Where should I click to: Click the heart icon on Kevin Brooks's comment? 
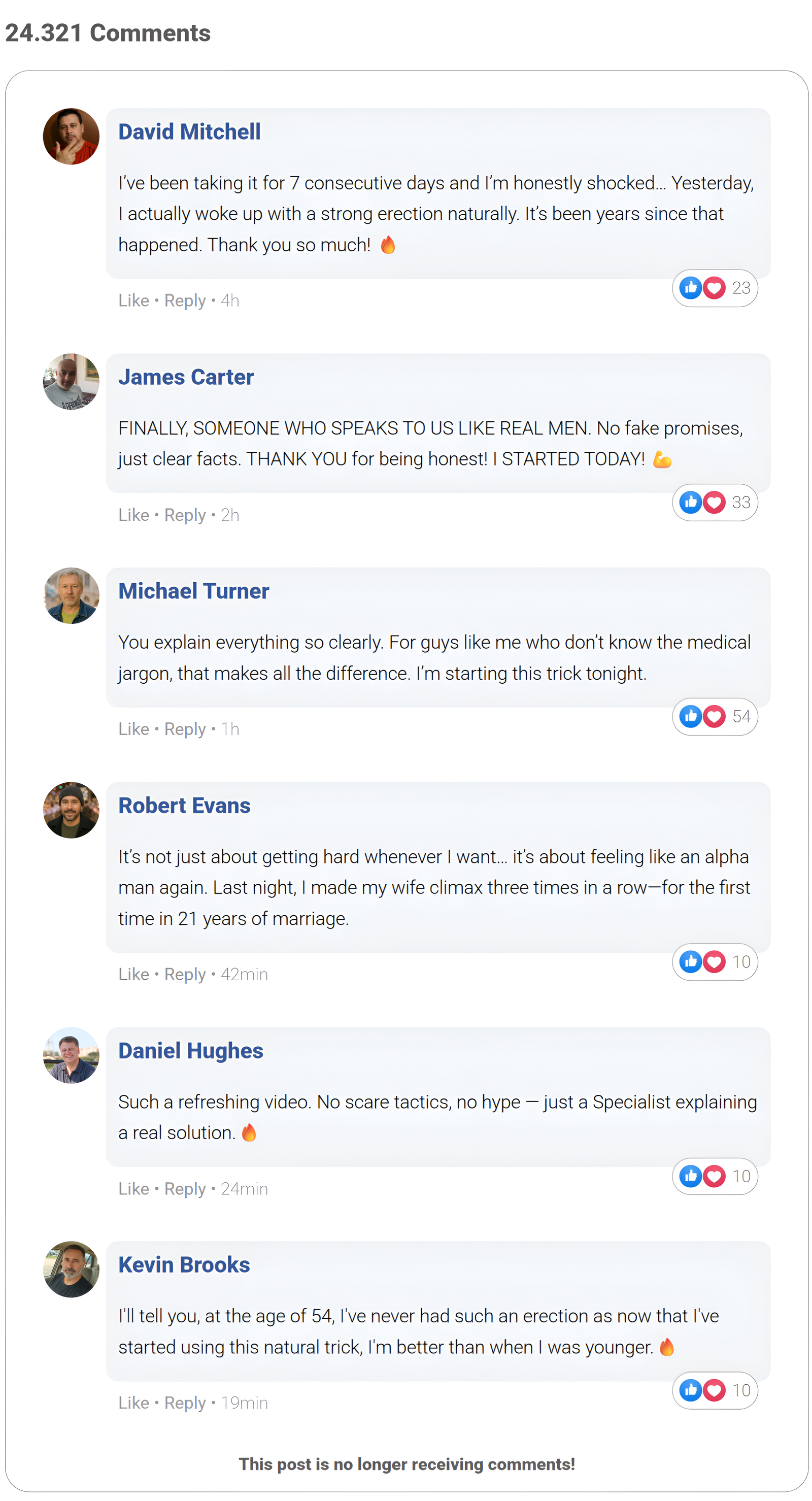(x=714, y=1390)
